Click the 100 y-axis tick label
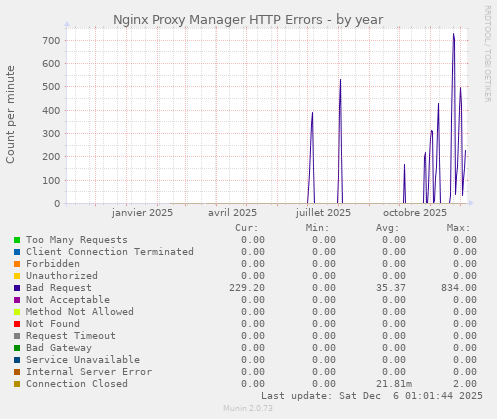This screenshot has height=419, width=497. click(51, 180)
